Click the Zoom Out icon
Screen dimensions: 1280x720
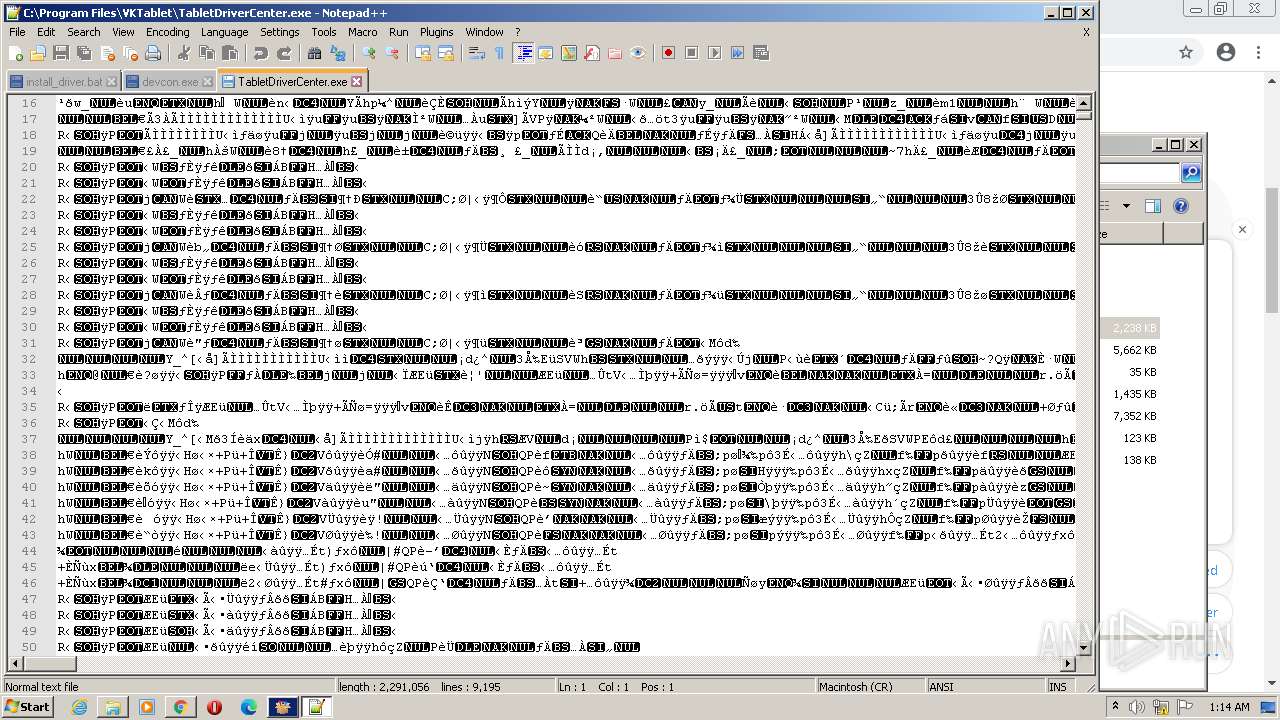392,53
